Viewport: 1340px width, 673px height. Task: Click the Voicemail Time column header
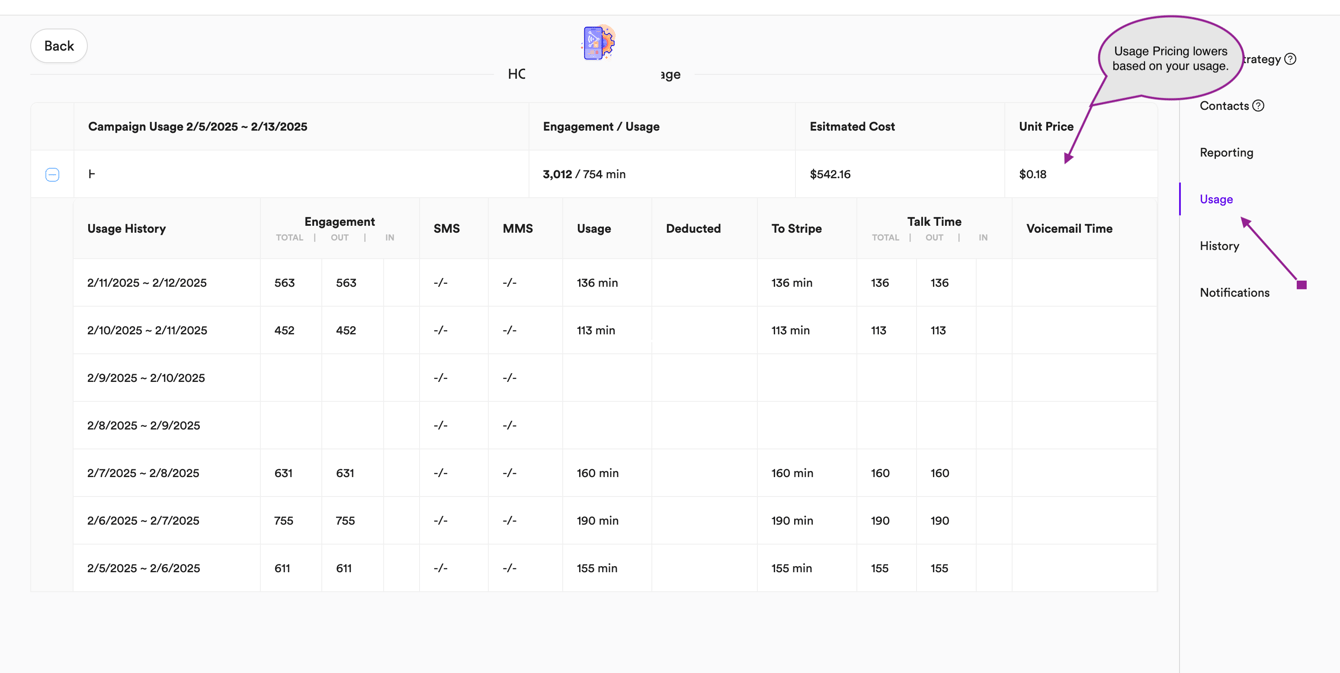1069,228
